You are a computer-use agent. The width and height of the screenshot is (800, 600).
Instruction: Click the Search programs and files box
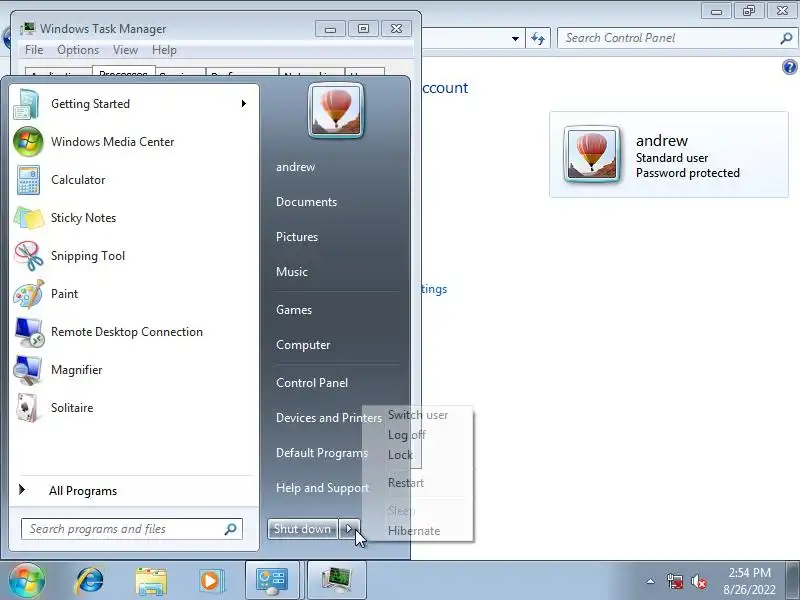pyautogui.click(x=132, y=529)
